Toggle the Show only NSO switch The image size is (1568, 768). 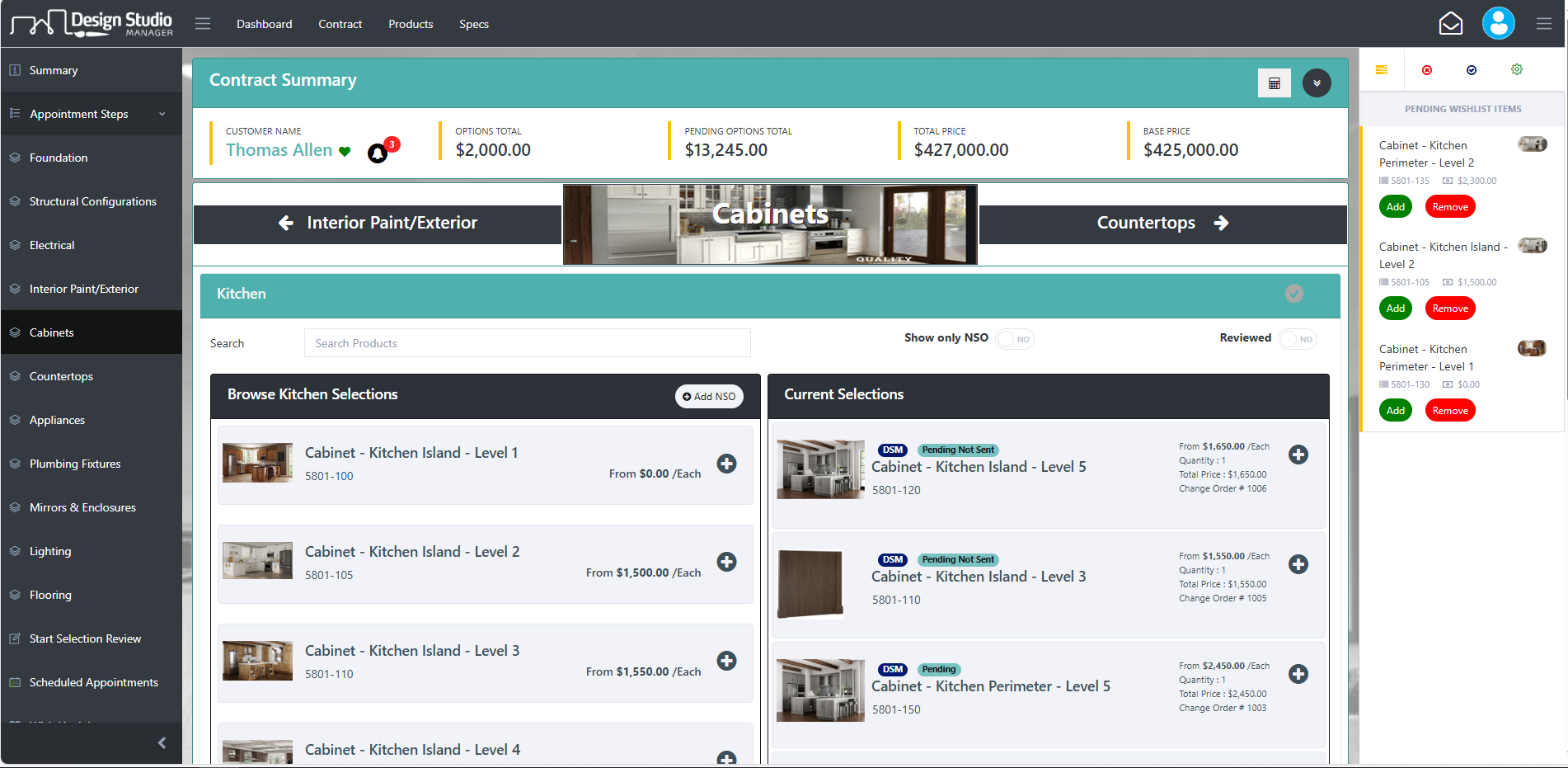pos(1014,339)
